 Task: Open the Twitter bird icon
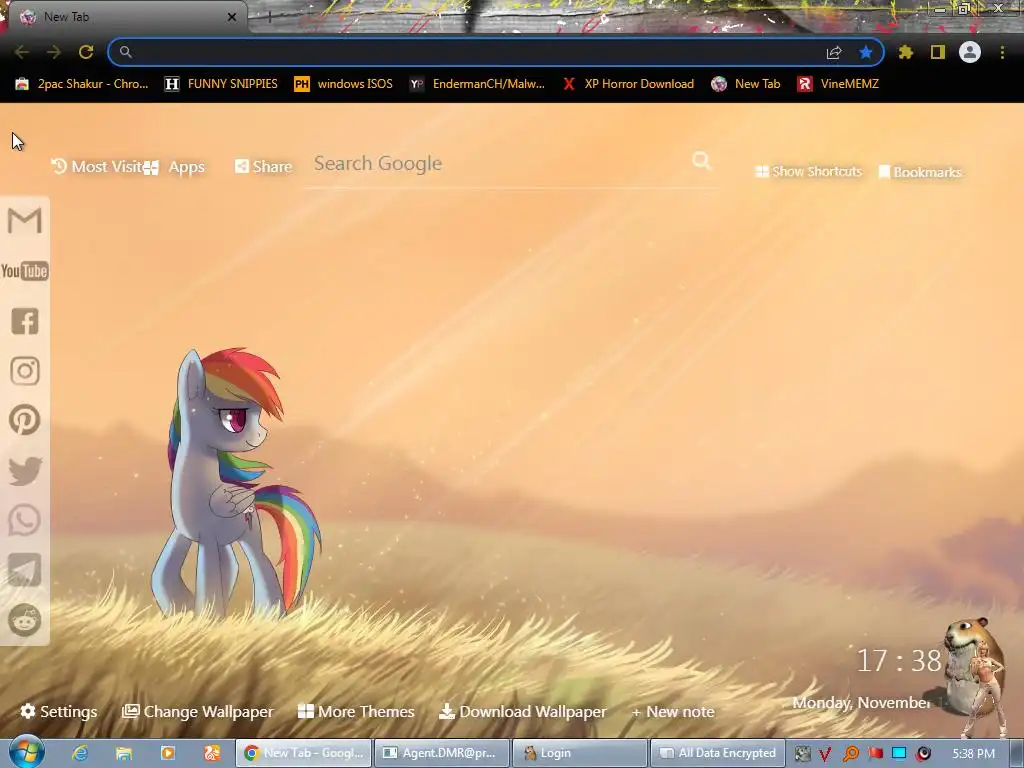(x=25, y=471)
